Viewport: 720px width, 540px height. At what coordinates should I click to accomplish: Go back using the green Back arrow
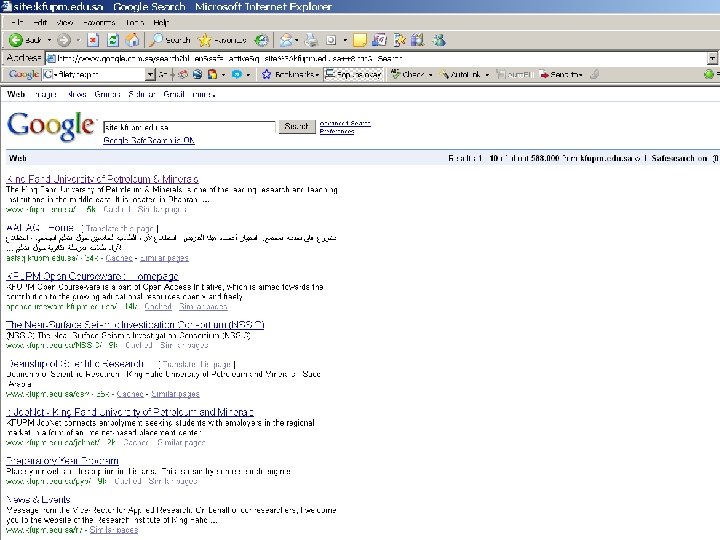[x=25, y=40]
